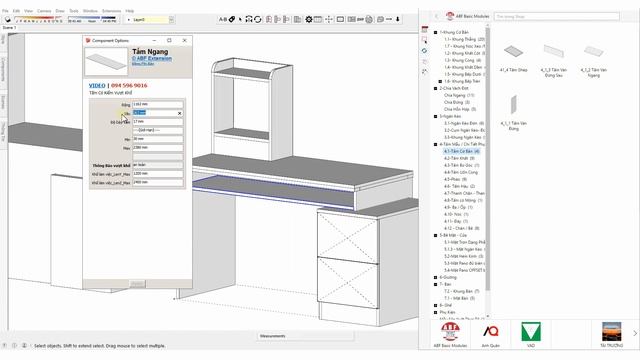
Task: Click the Scene 1 tab
Action: pyautogui.click(x=9, y=28)
